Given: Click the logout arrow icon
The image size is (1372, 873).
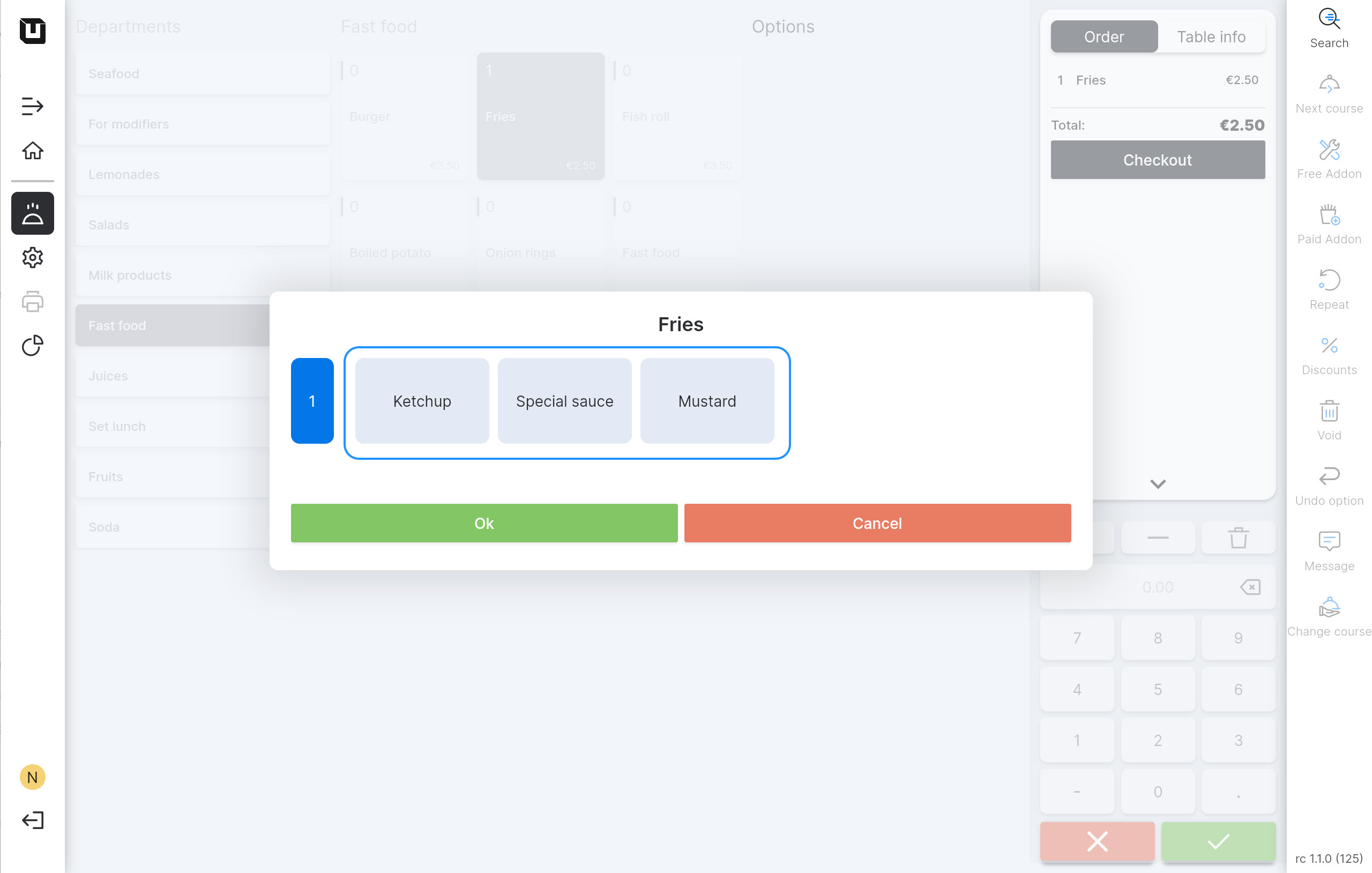Looking at the screenshot, I should (x=33, y=820).
